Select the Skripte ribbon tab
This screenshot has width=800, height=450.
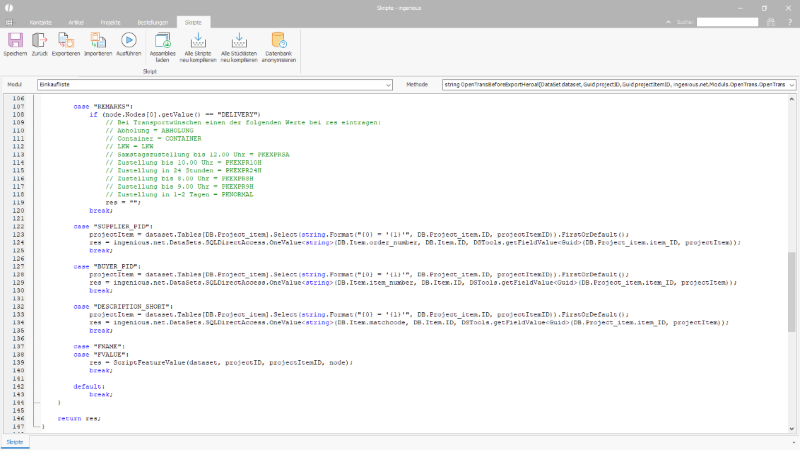tap(193, 22)
